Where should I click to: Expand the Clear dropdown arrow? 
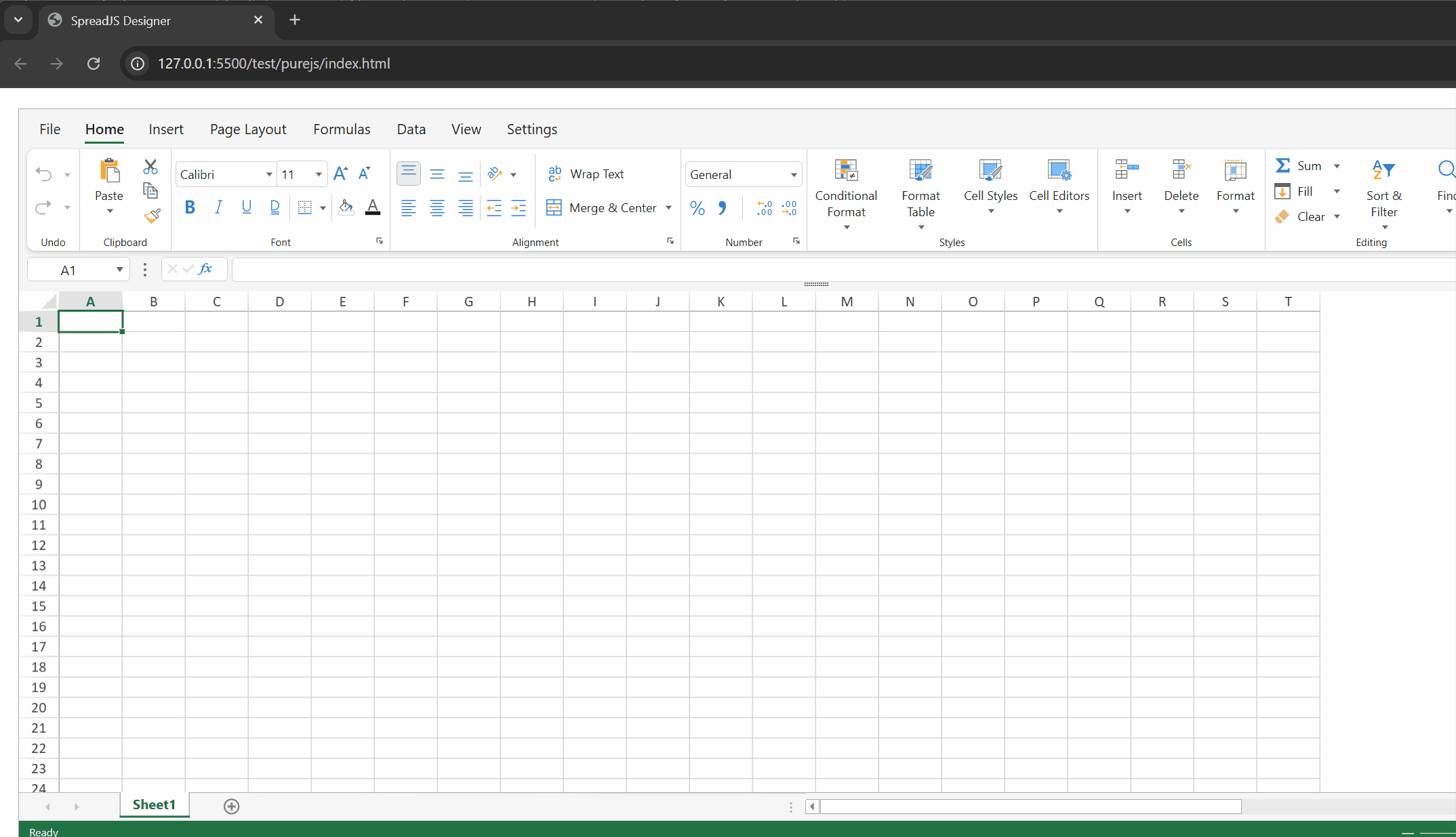tap(1337, 217)
